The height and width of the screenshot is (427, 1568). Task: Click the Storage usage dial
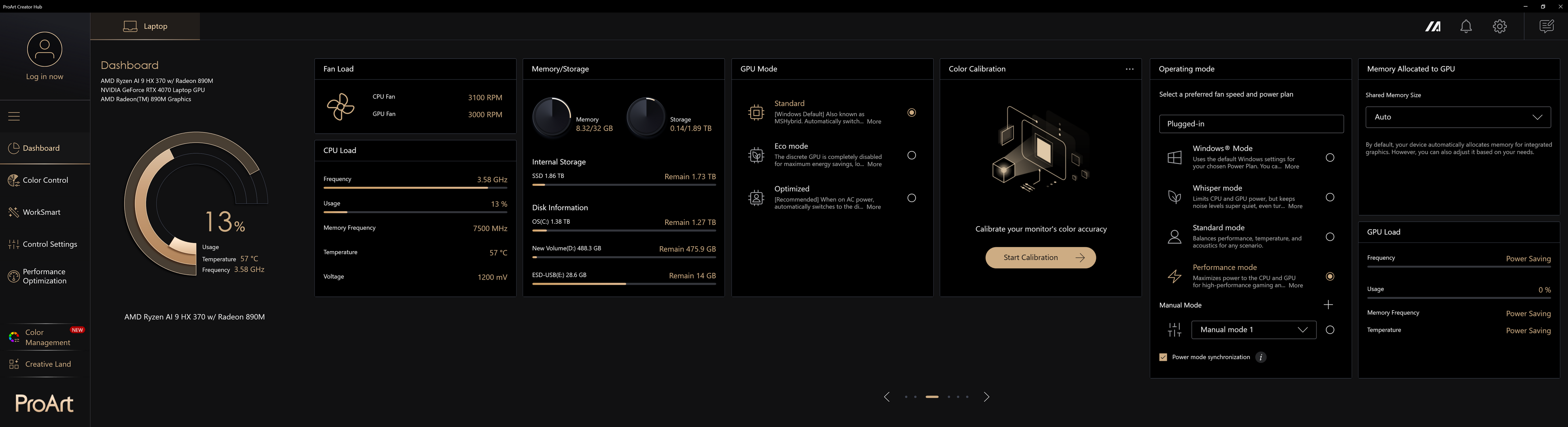[x=646, y=117]
